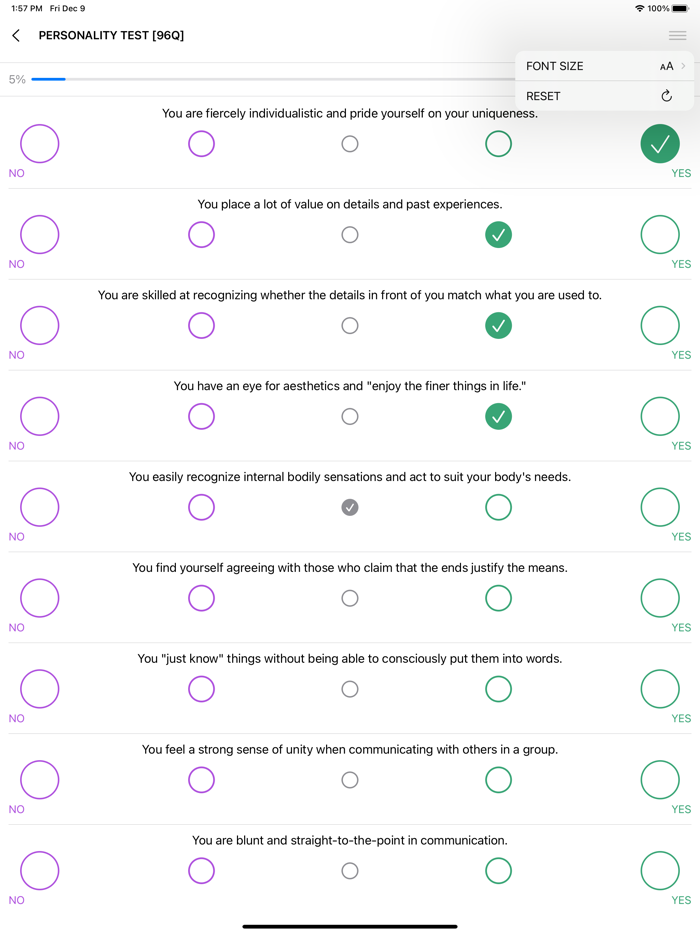Image resolution: width=700 pixels, height=934 pixels.
Task: Pick the neutral option for ends justify means
Action: click(350, 598)
